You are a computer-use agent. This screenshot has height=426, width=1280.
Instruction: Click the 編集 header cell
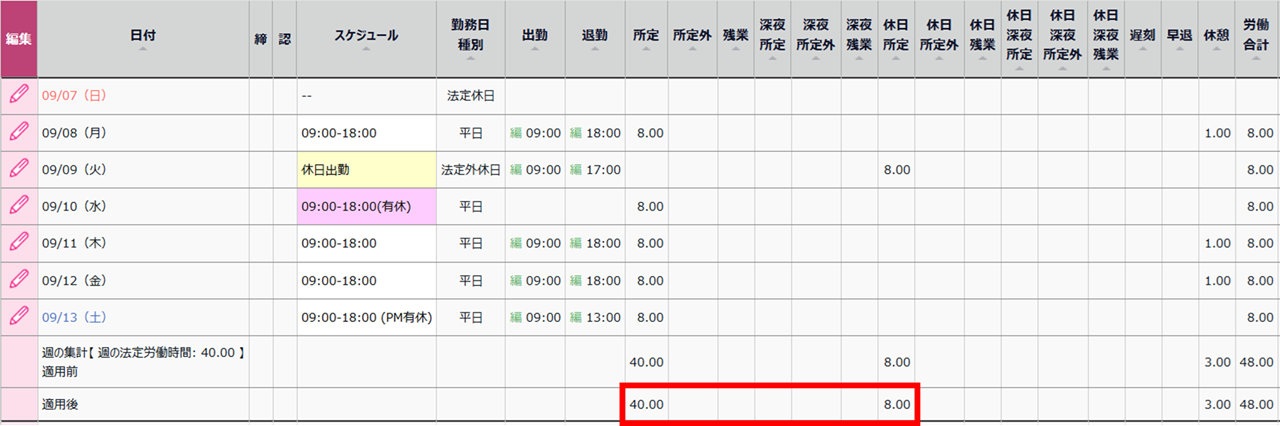(19, 38)
